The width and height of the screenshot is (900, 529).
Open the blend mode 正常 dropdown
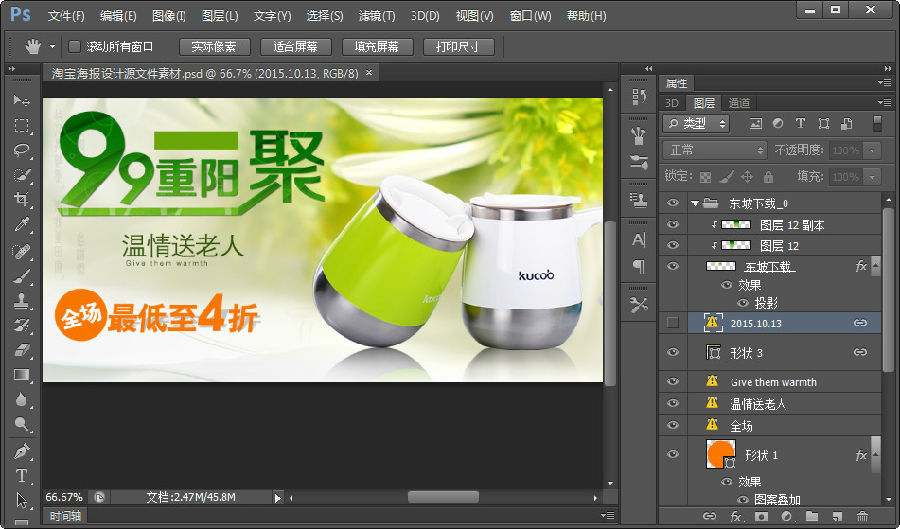715,150
